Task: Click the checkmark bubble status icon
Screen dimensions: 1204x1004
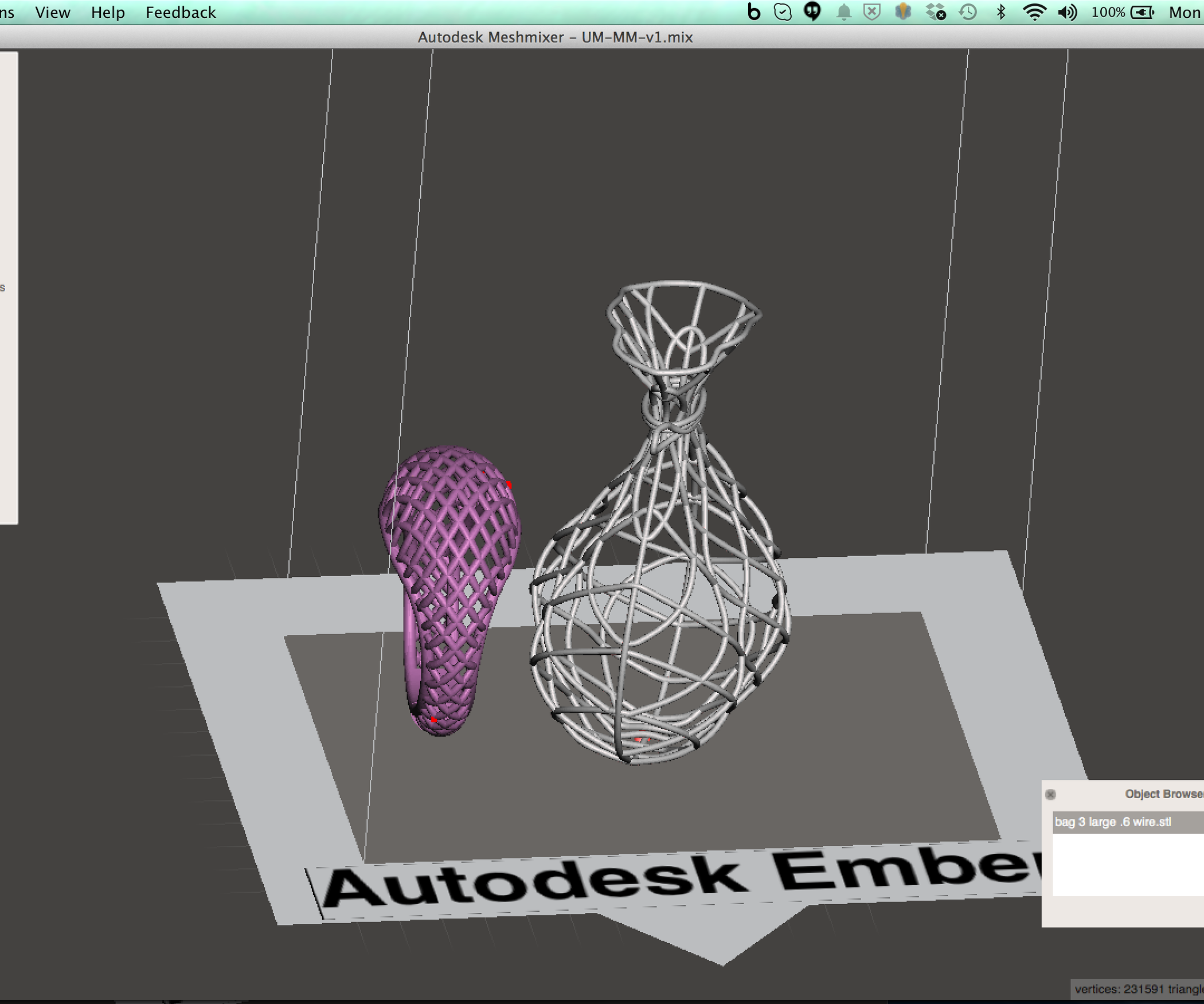Action: pyautogui.click(x=781, y=11)
